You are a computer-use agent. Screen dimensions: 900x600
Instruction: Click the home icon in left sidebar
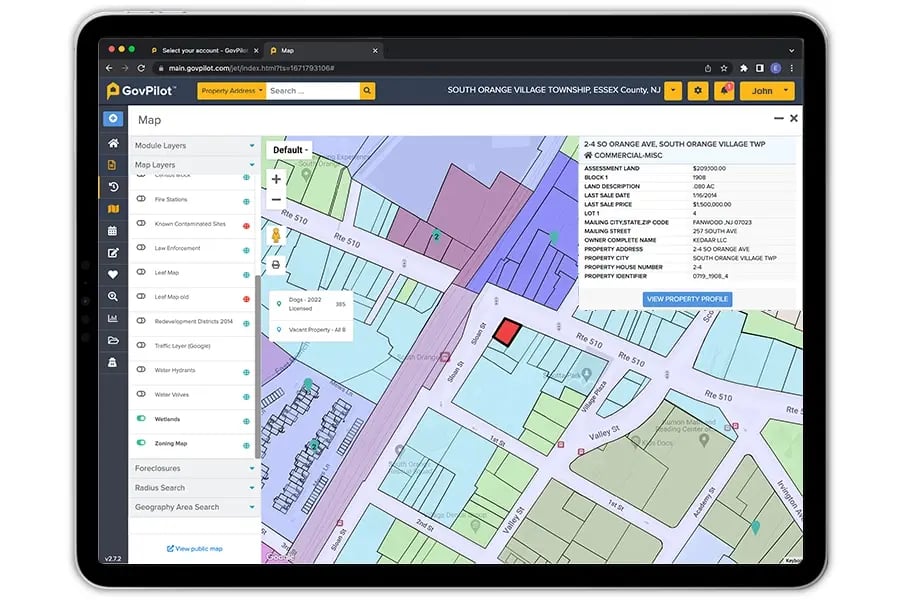point(113,143)
